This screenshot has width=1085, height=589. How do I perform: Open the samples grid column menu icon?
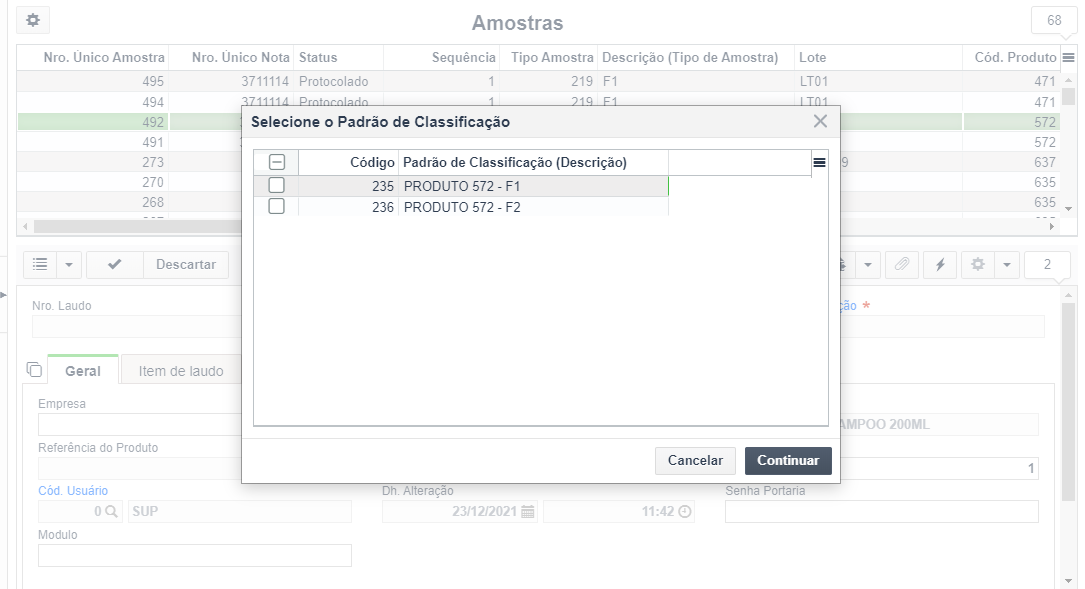click(x=1068, y=57)
